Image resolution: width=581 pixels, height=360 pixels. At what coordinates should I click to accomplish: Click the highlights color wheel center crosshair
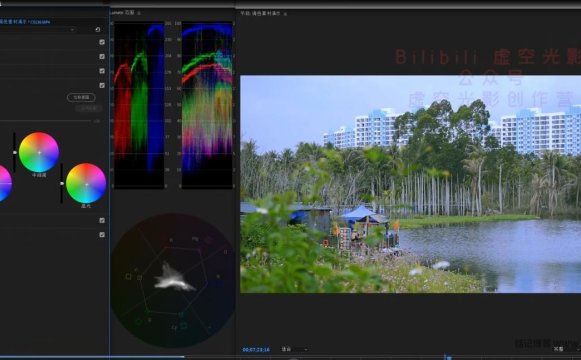point(86,184)
